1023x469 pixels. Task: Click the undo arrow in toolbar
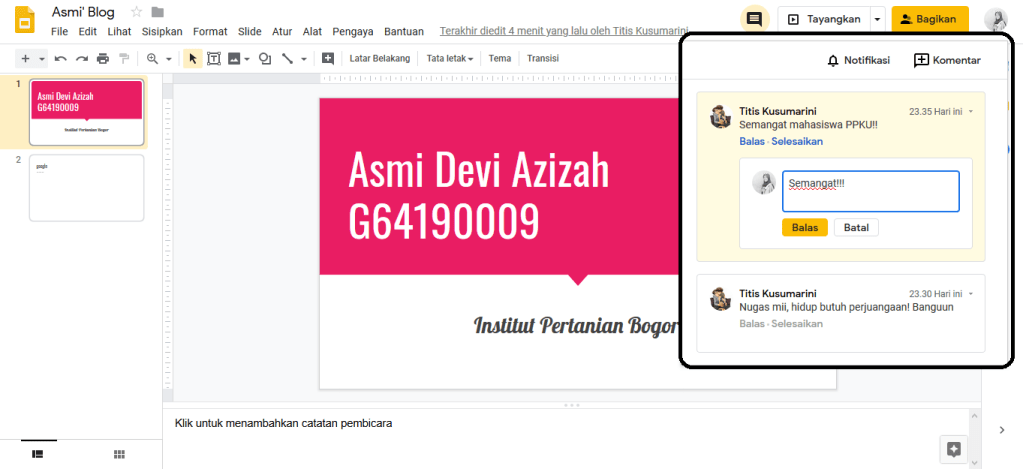tap(61, 59)
